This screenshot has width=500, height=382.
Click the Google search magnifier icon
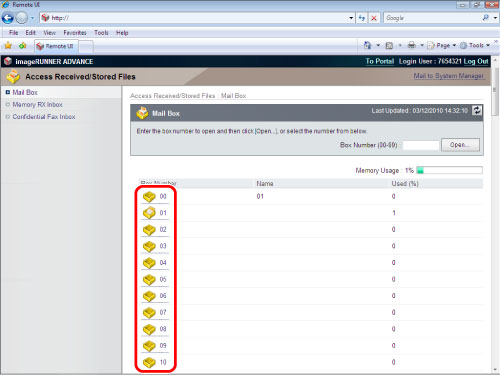coord(486,18)
